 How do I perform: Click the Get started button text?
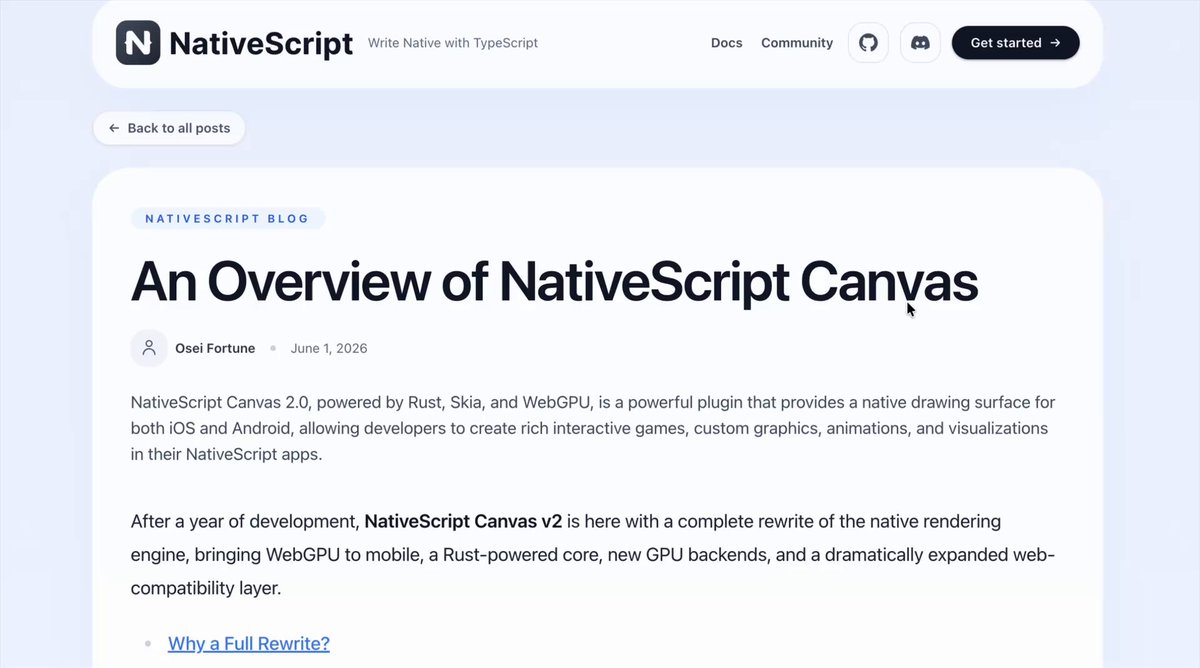click(1006, 43)
